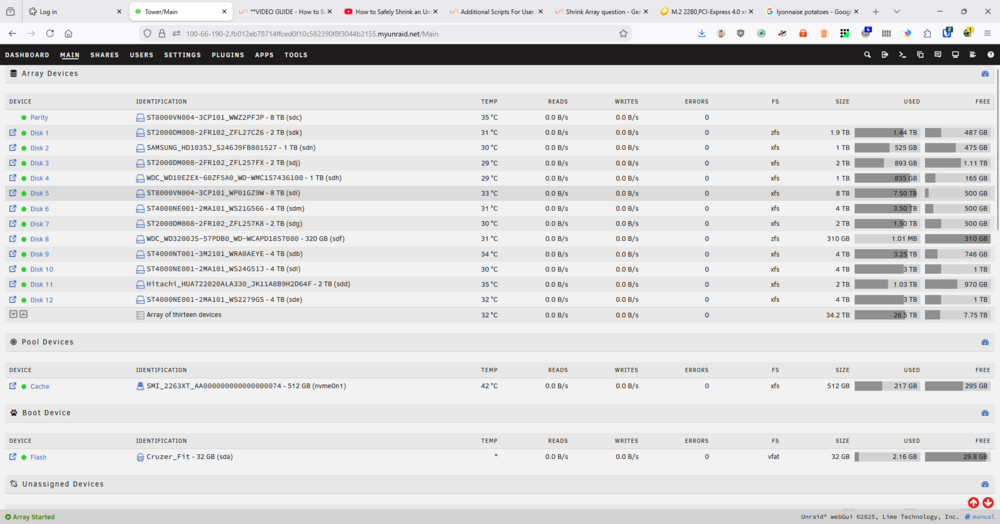Open the Unraid search icon

click(867, 55)
